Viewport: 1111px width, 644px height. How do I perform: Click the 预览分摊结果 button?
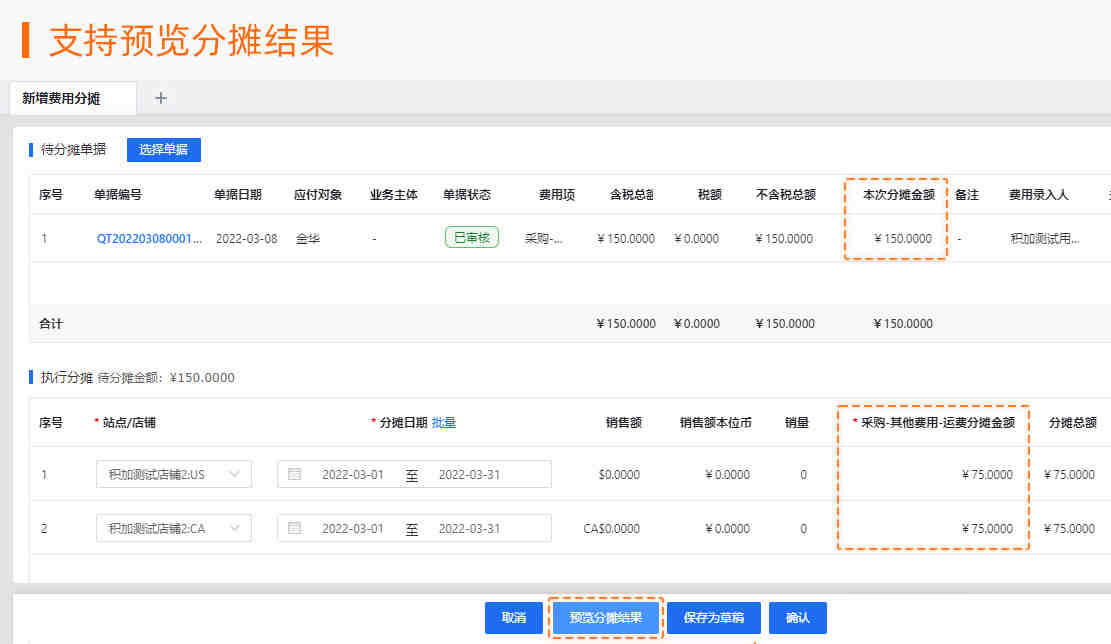[x=606, y=618]
